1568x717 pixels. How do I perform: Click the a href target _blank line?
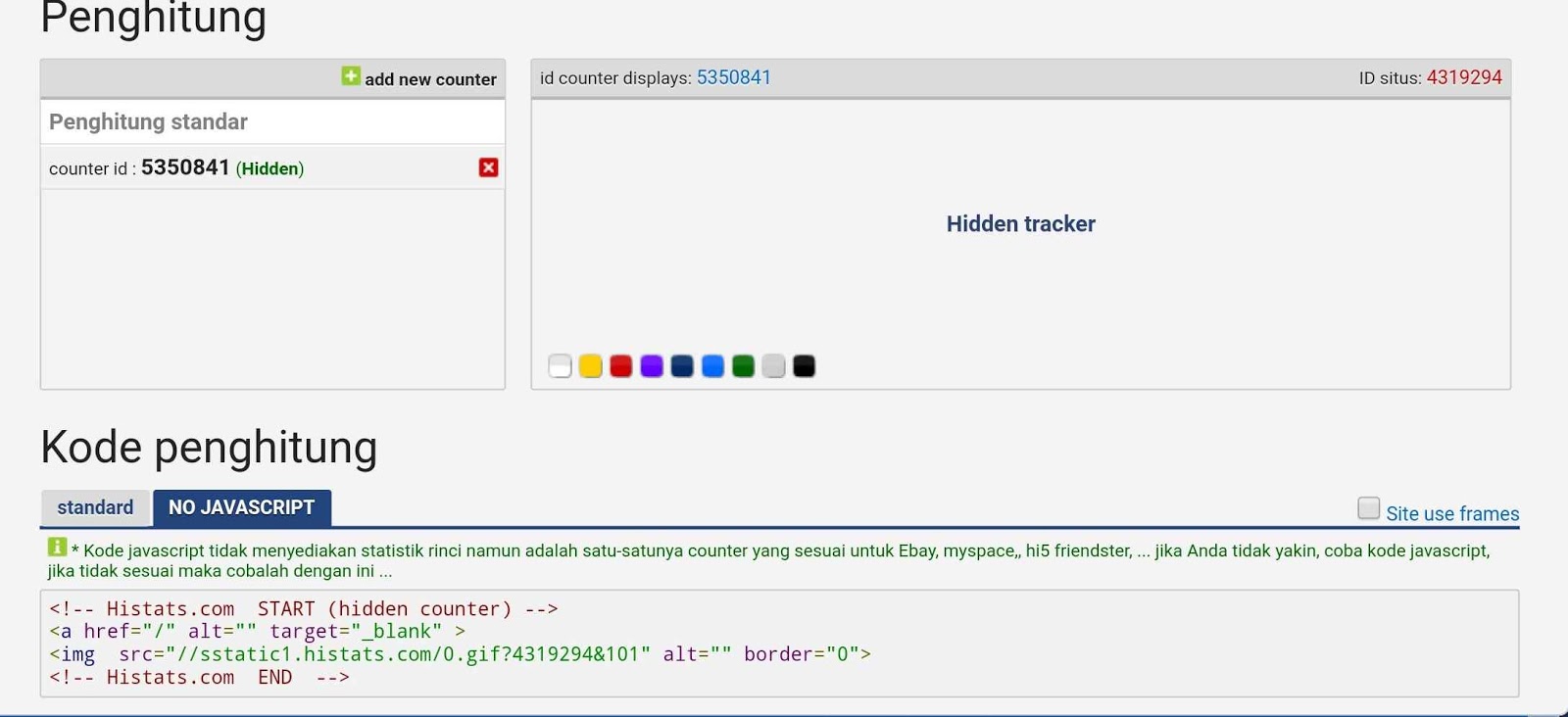coord(257,631)
